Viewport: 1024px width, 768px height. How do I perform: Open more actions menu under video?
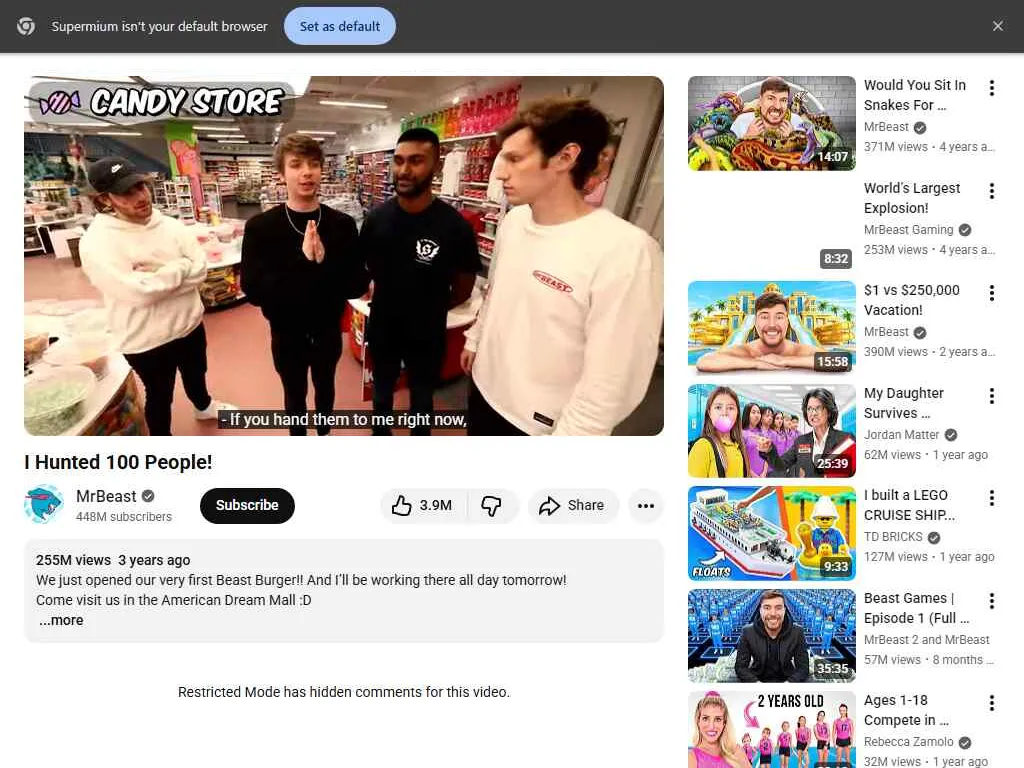point(646,505)
